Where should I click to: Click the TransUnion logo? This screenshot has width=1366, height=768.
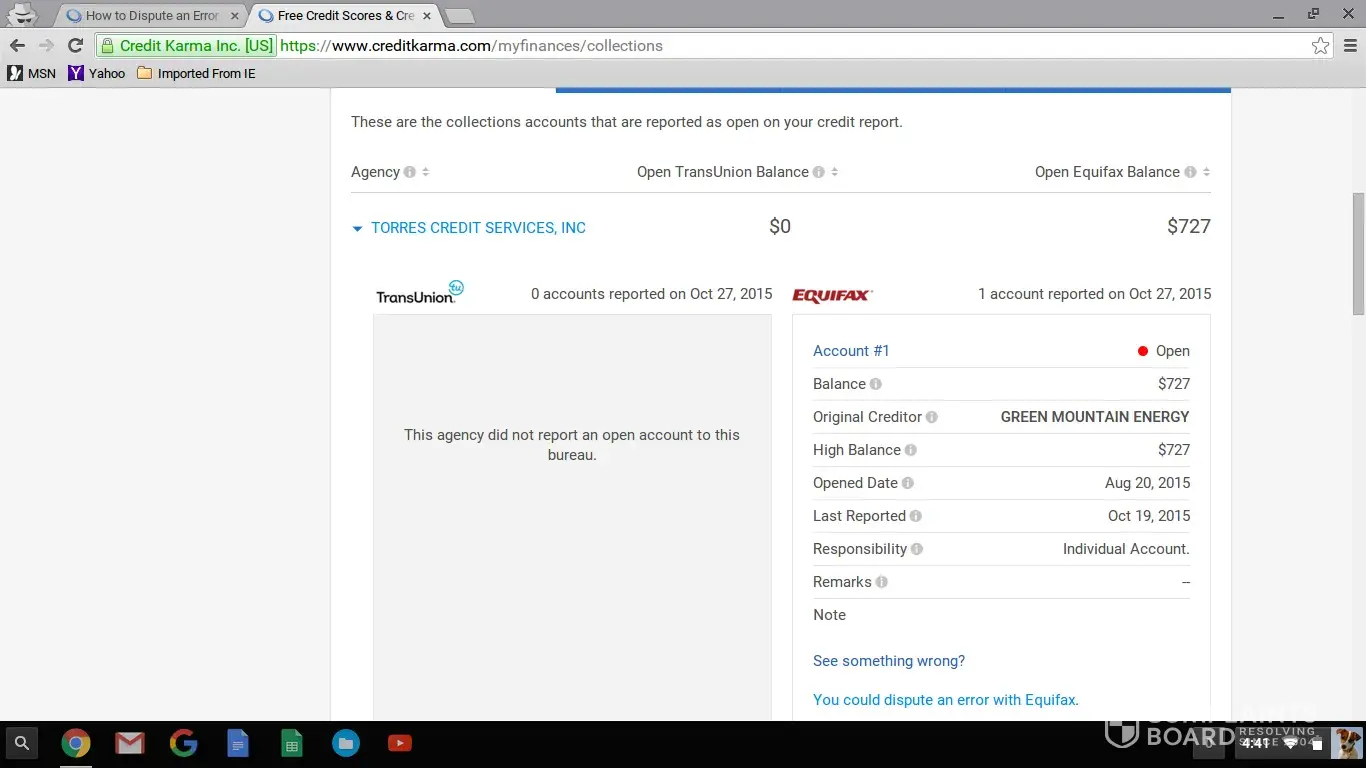click(x=420, y=293)
